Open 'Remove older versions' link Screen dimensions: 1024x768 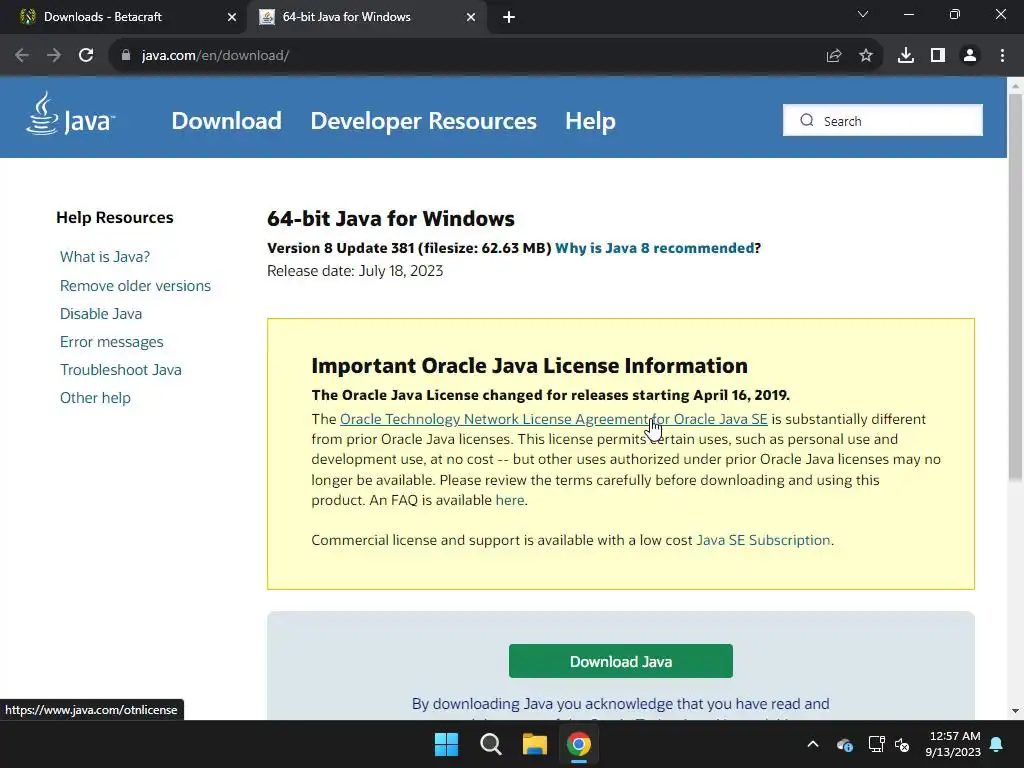(135, 285)
